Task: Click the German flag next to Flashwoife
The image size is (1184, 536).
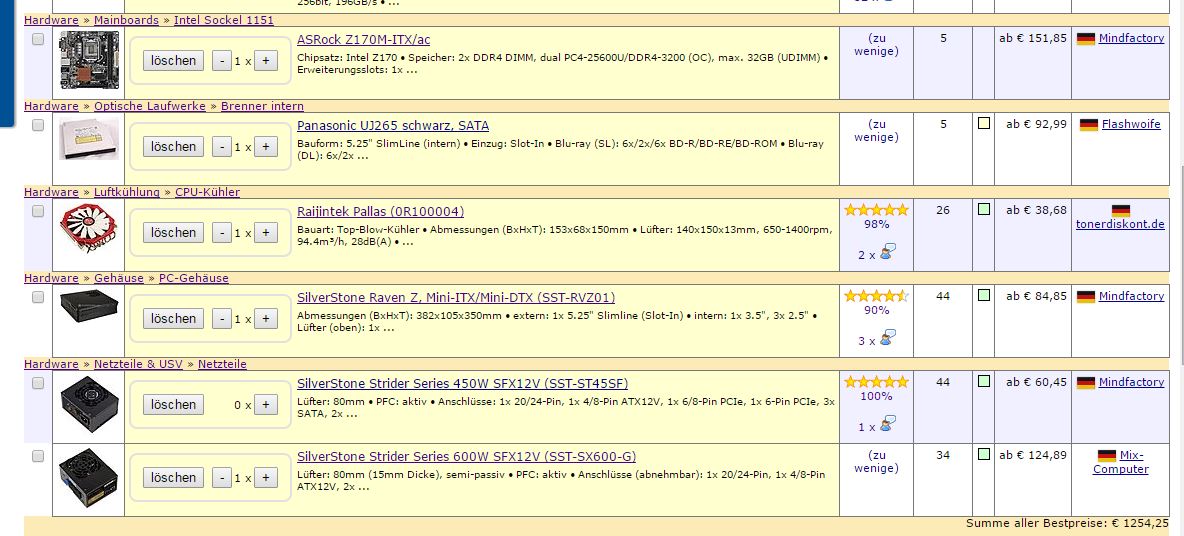Action: click(x=1089, y=125)
